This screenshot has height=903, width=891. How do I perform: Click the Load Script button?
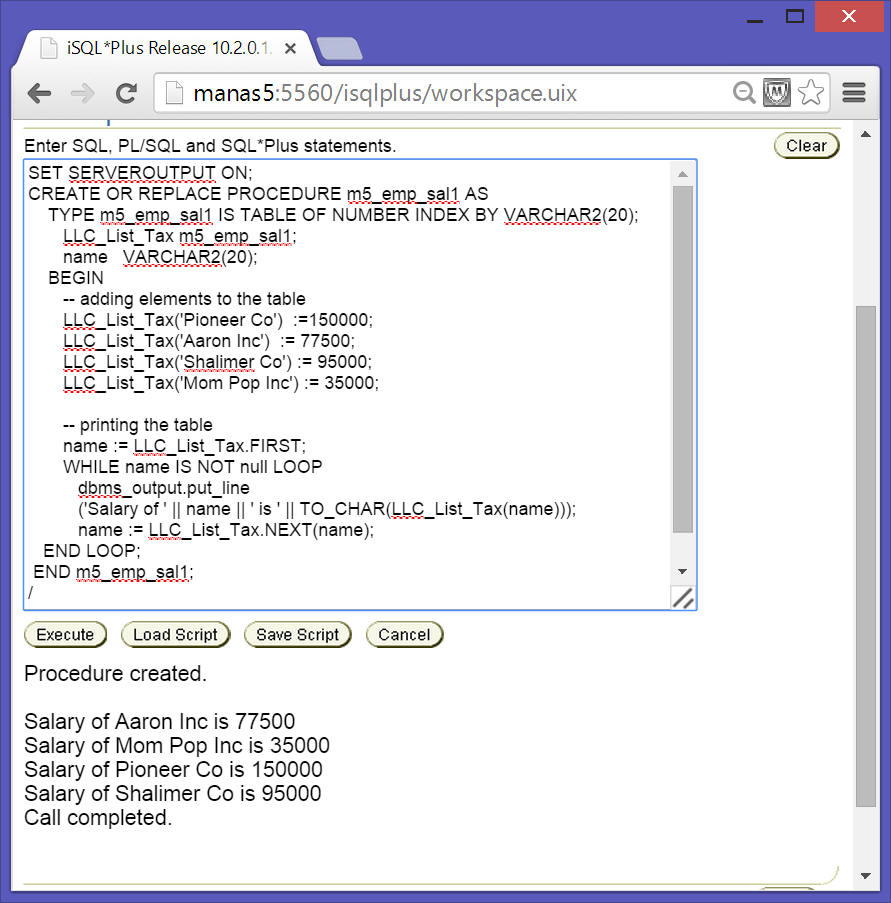[x=176, y=635]
